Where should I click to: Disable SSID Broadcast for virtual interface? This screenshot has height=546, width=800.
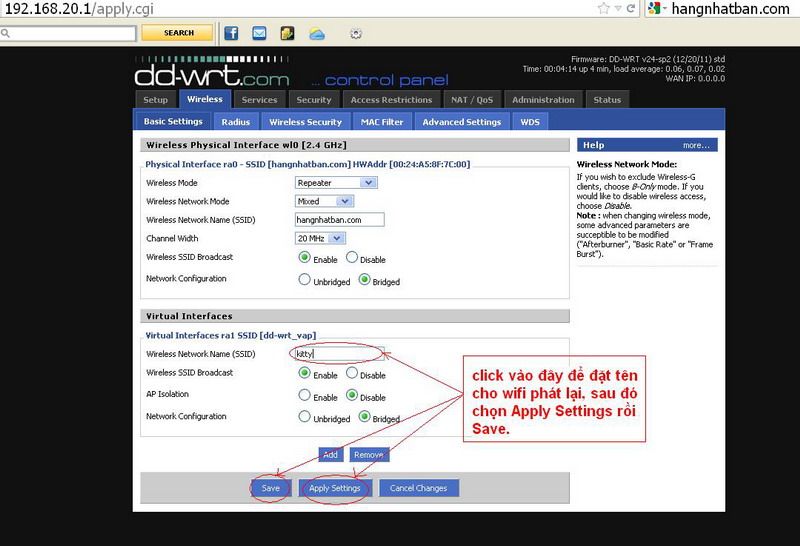(352, 373)
